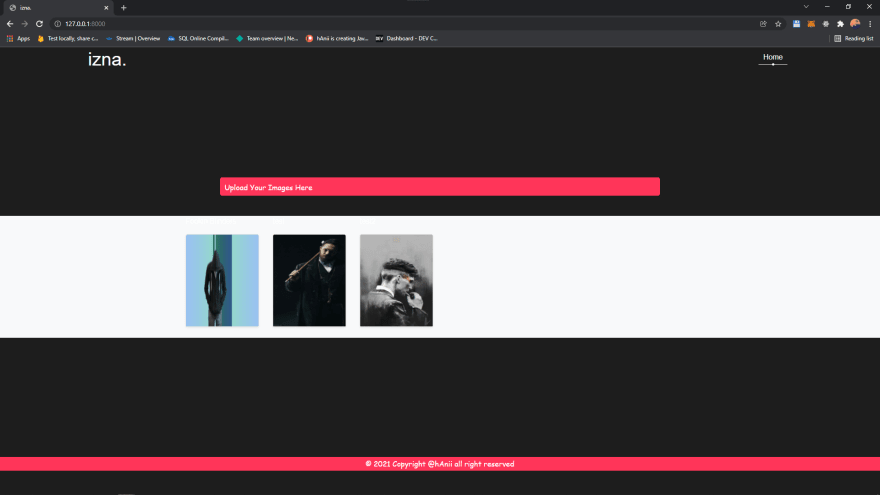
Task: Open the blue floppy disk extension
Action: coord(796,24)
